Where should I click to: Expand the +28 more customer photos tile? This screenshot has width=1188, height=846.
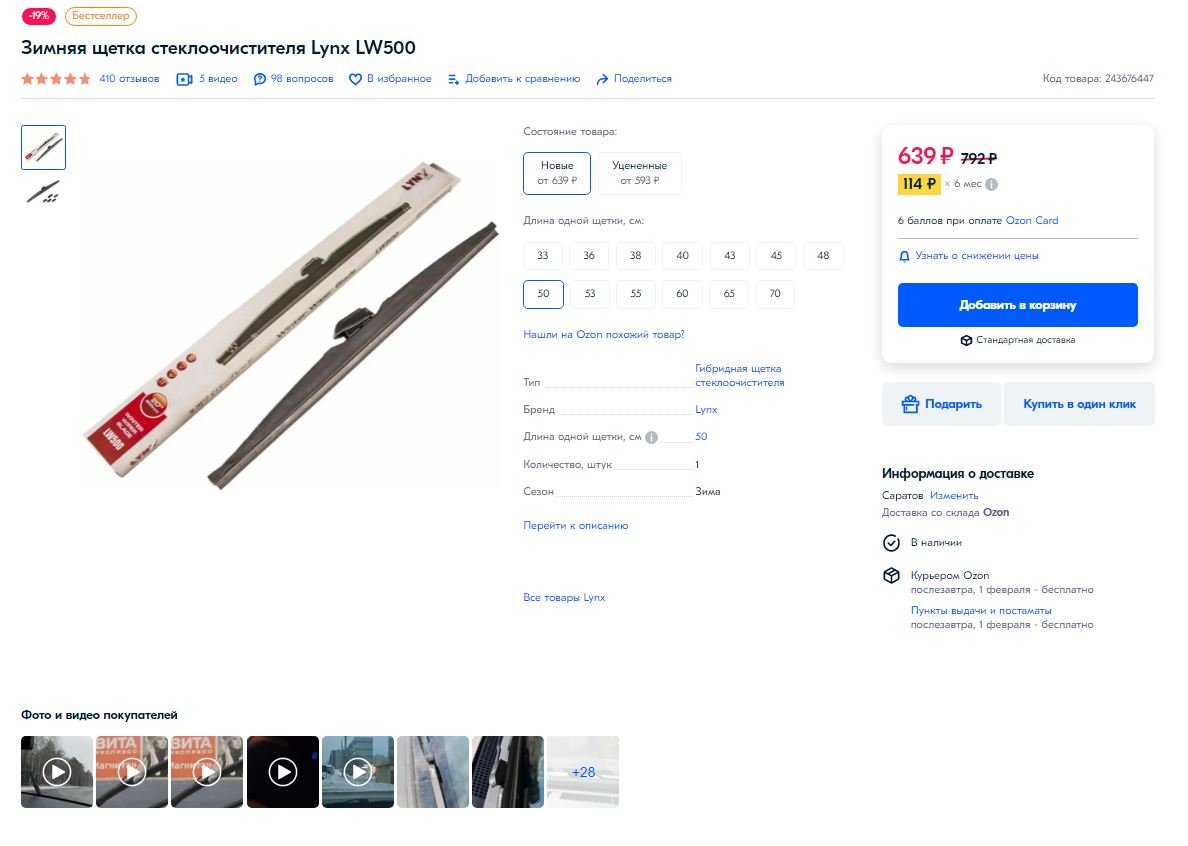click(x=583, y=772)
